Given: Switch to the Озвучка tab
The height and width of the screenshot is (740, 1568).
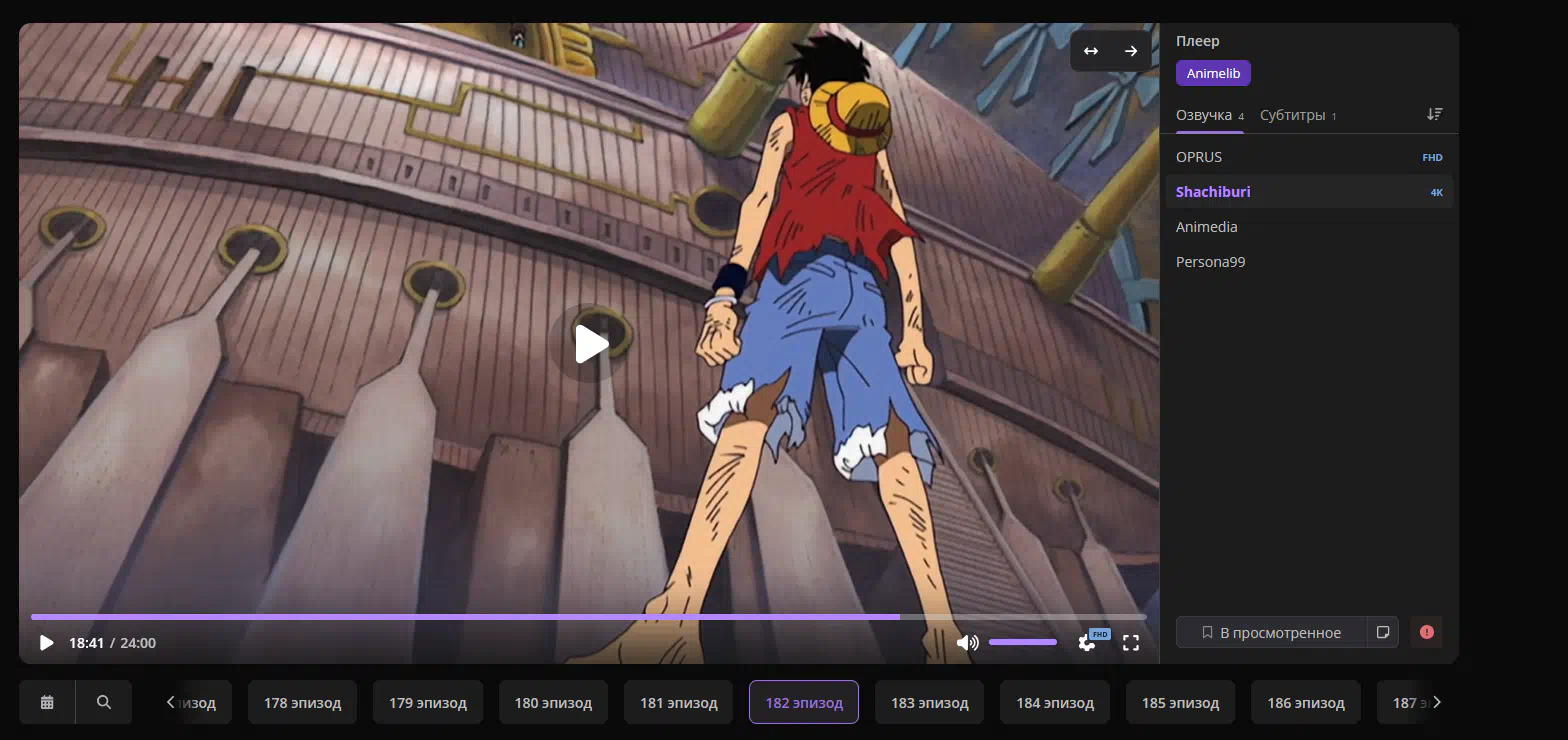Looking at the screenshot, I should point(1210,115).
